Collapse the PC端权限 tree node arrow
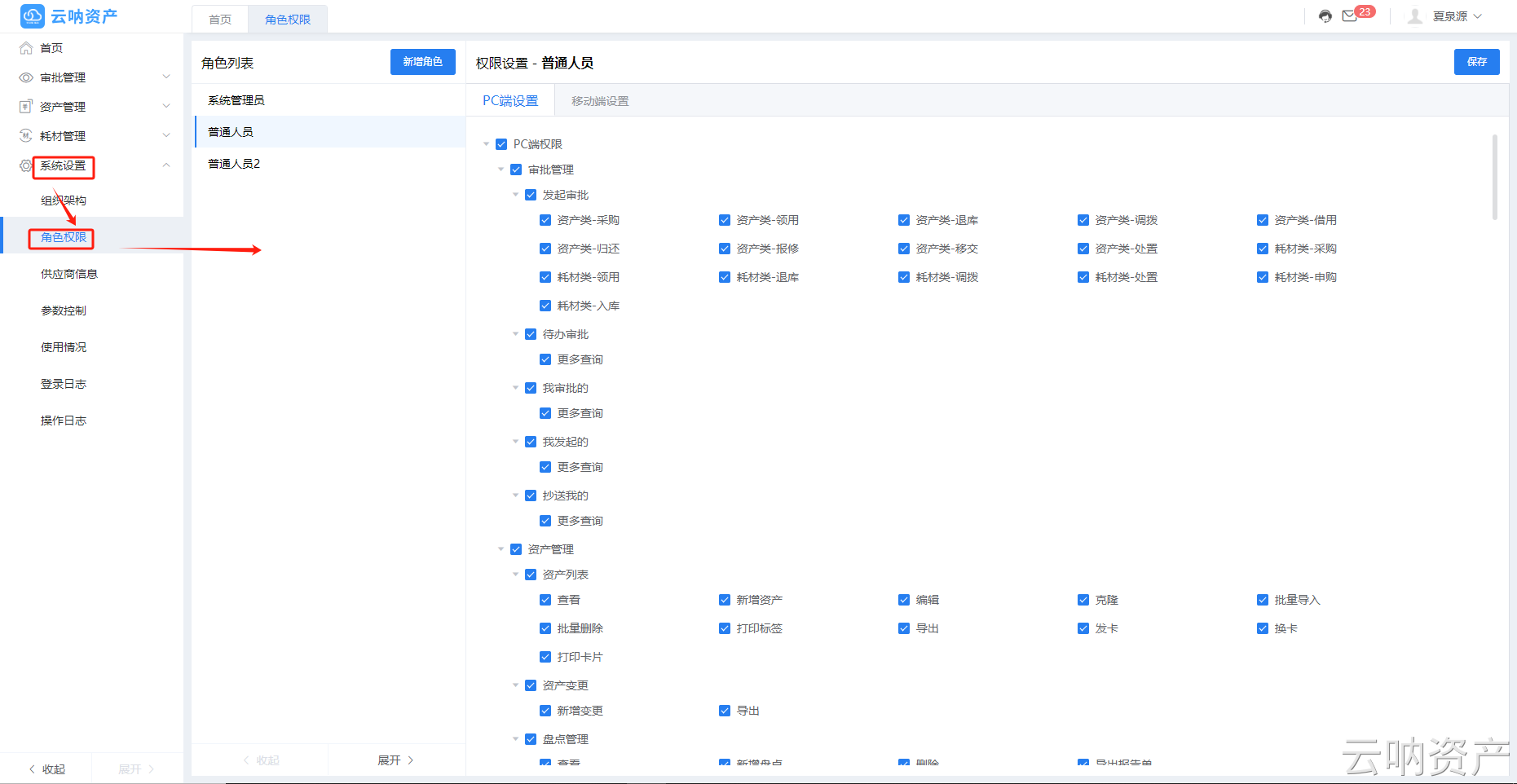Viewport: 1517px width, 784px height. tap(487, 144)
